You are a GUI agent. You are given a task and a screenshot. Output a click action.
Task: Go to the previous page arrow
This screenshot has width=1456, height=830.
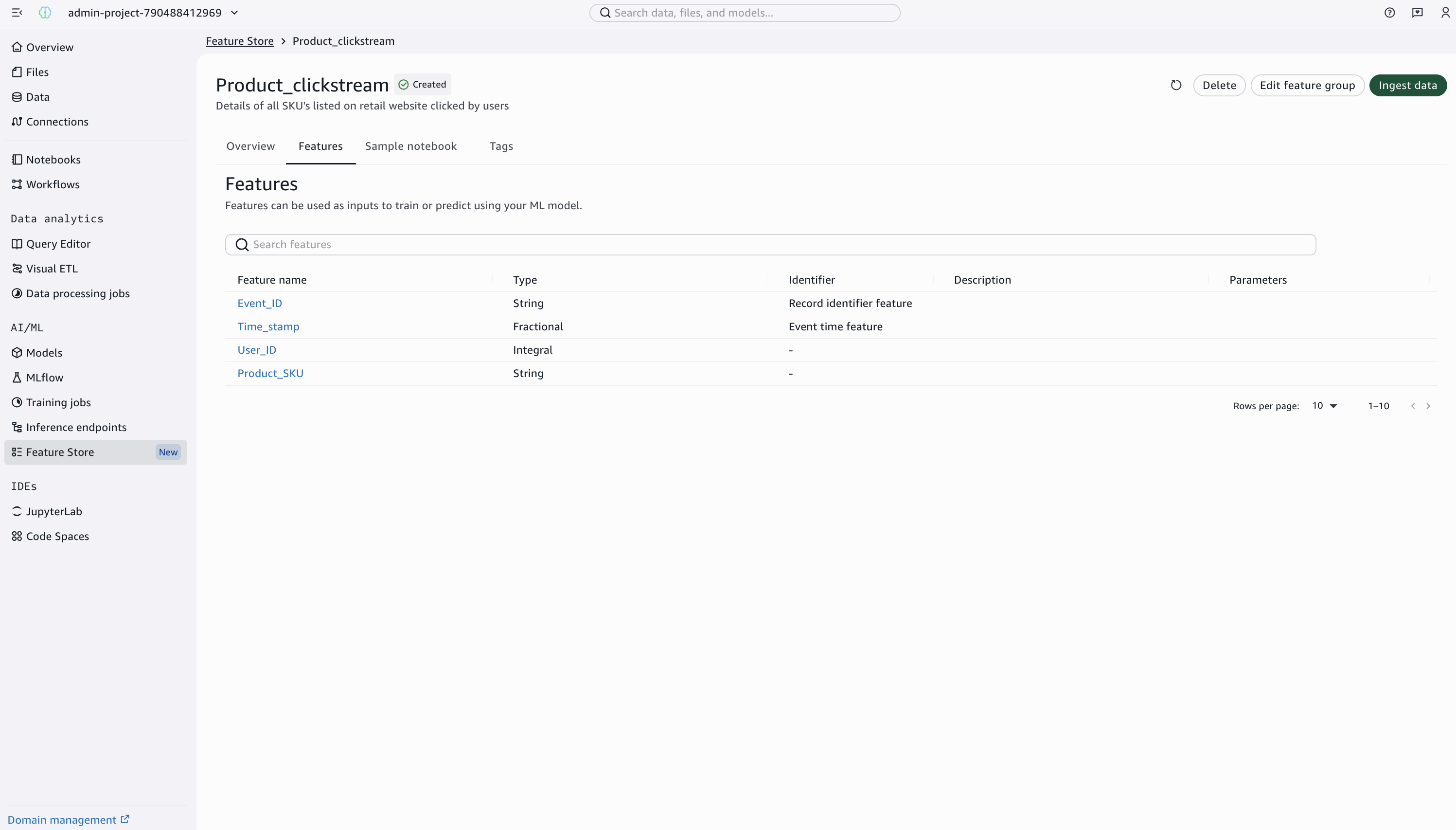click(x=1413, y=406)
